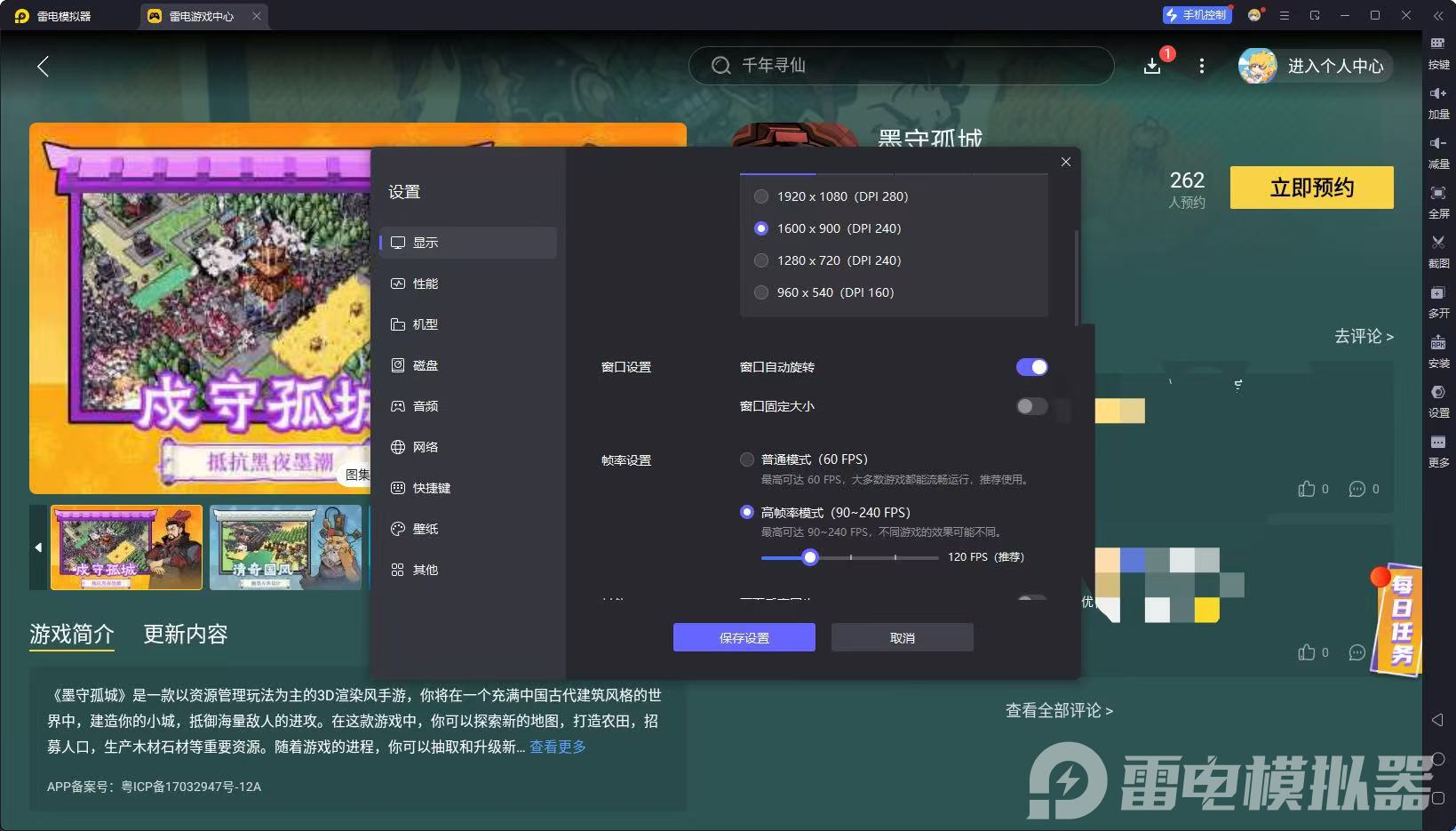Screen dimensions: 1456x831
Task: Expand the description with 查看更多
Action: coord(558,747)
